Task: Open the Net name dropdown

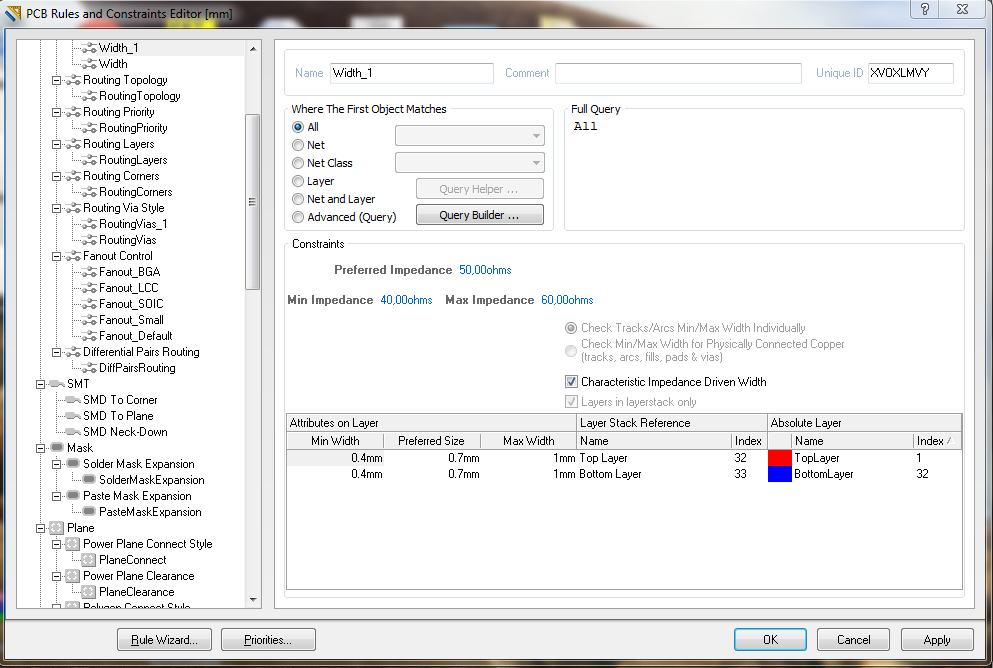Action: click(470, 135)
